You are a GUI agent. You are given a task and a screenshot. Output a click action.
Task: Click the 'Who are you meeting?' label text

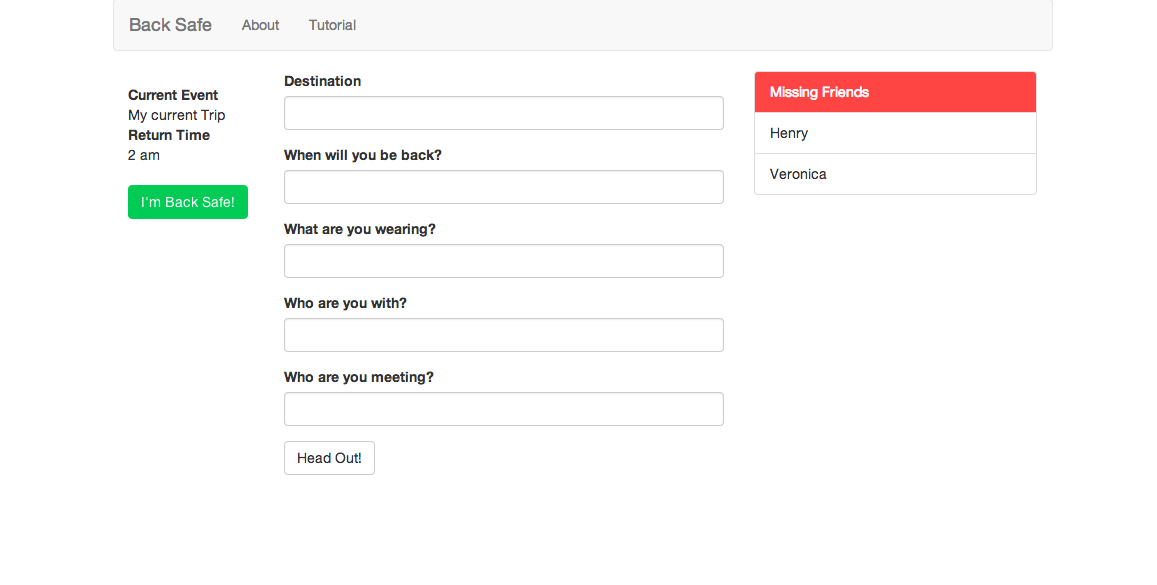[358, 377]
